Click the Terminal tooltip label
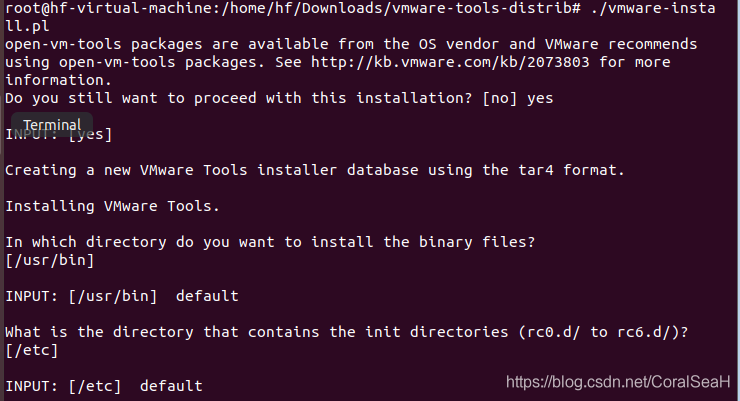 pyautogui.click(x=51, y=125)
